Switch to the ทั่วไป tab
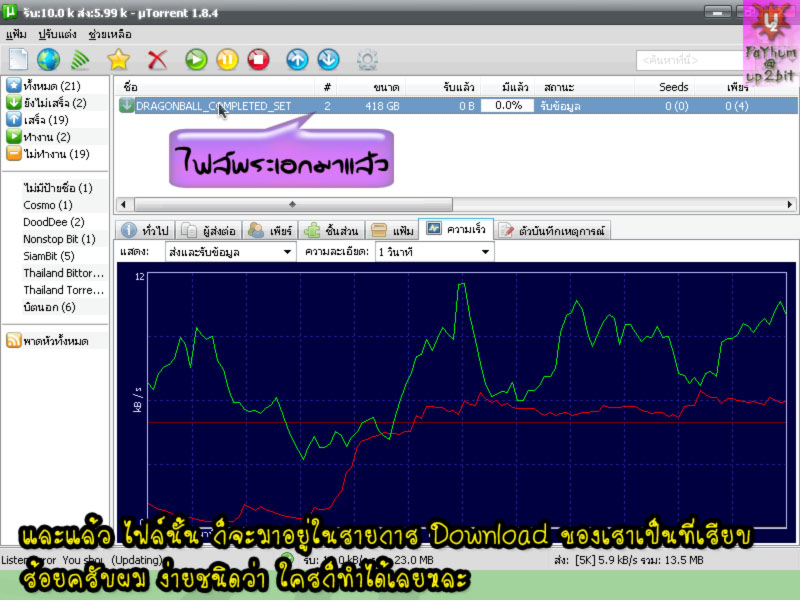Screen dimensions: 800x600 tap(145, 231)
